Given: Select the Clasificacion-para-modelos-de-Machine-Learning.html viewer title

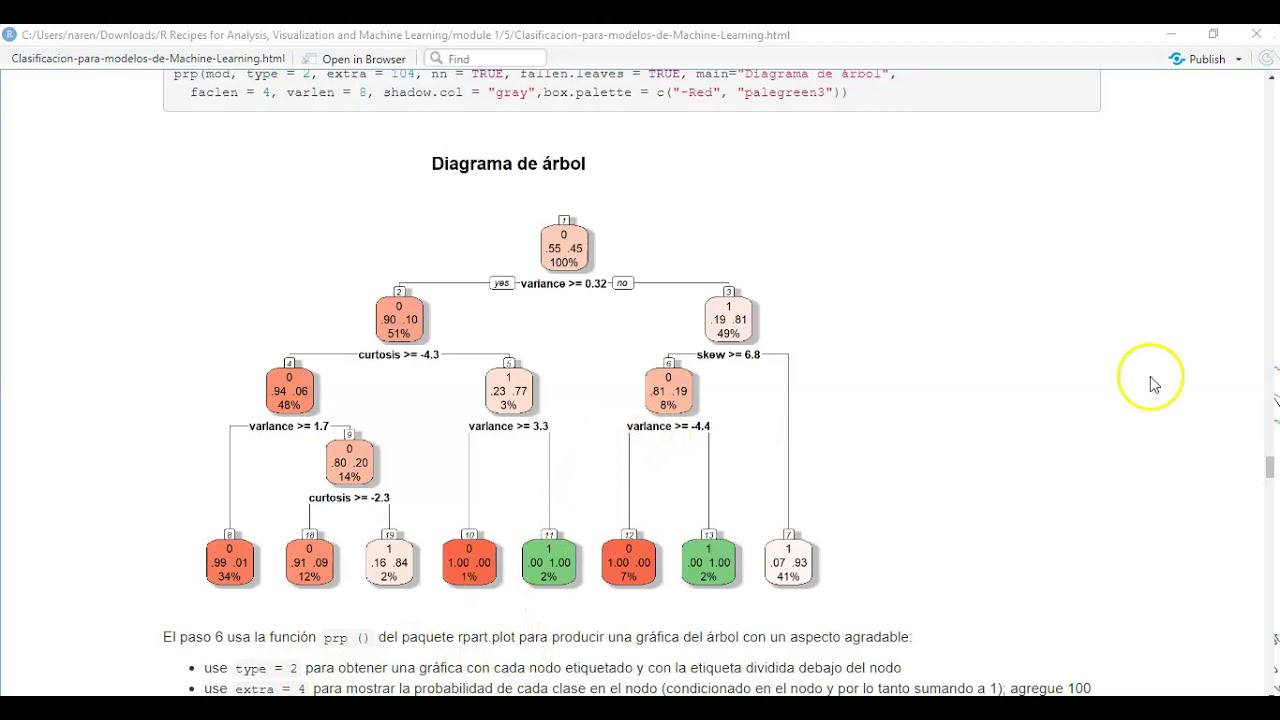Looking at the screenshot, I should pos(148,59).
